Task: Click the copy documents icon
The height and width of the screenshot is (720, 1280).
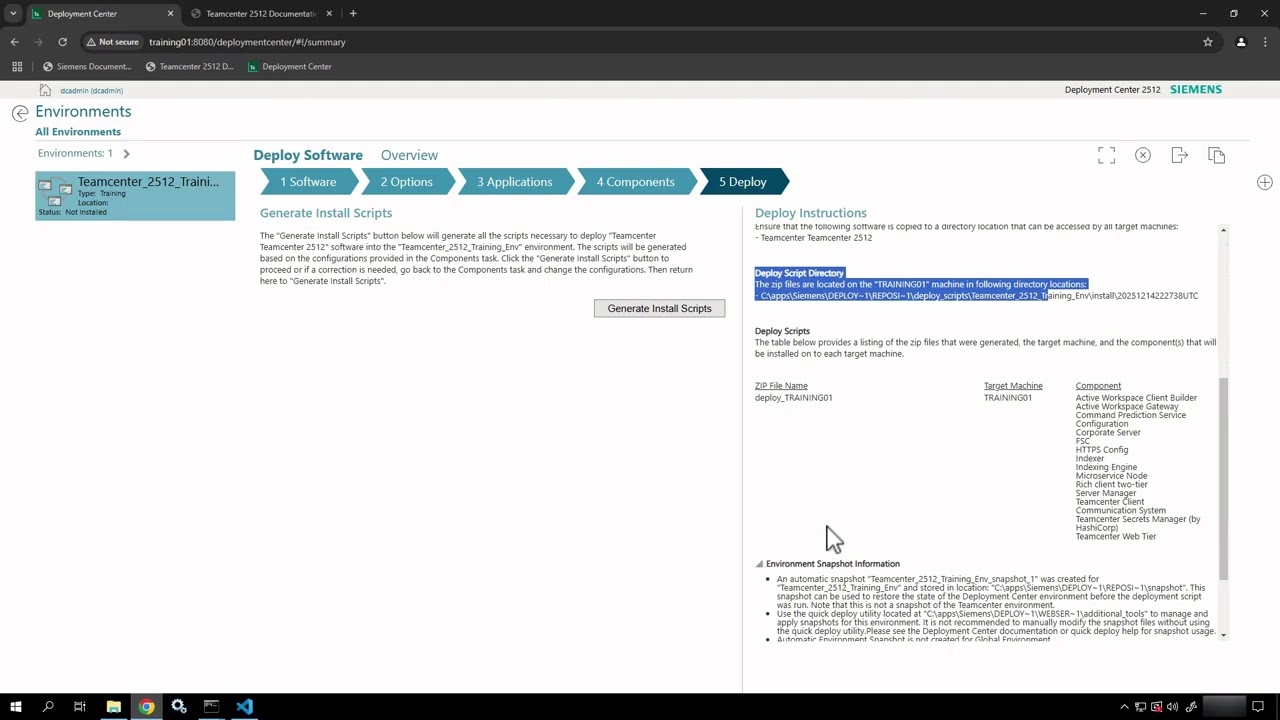Action: 1217,155
